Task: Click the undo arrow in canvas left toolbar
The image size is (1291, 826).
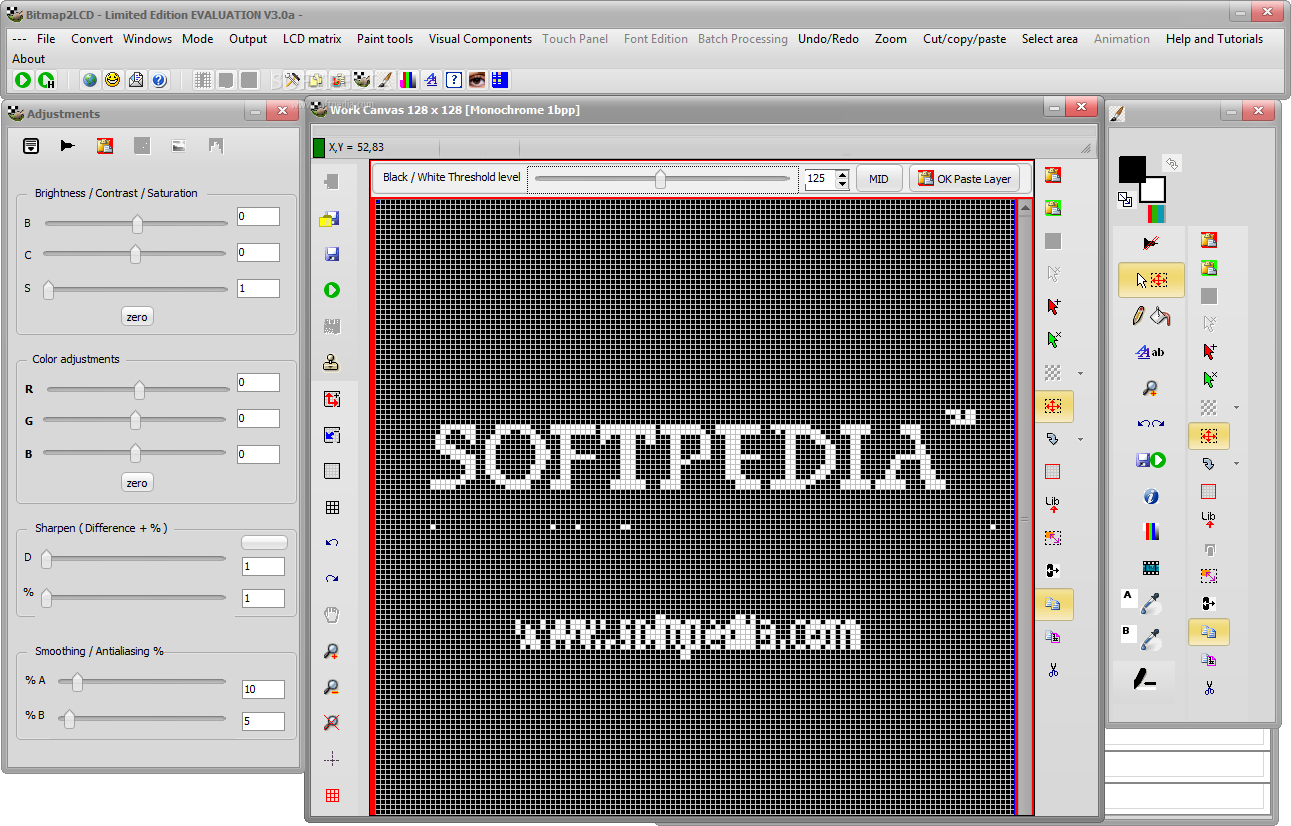Action: pos(332,543)
